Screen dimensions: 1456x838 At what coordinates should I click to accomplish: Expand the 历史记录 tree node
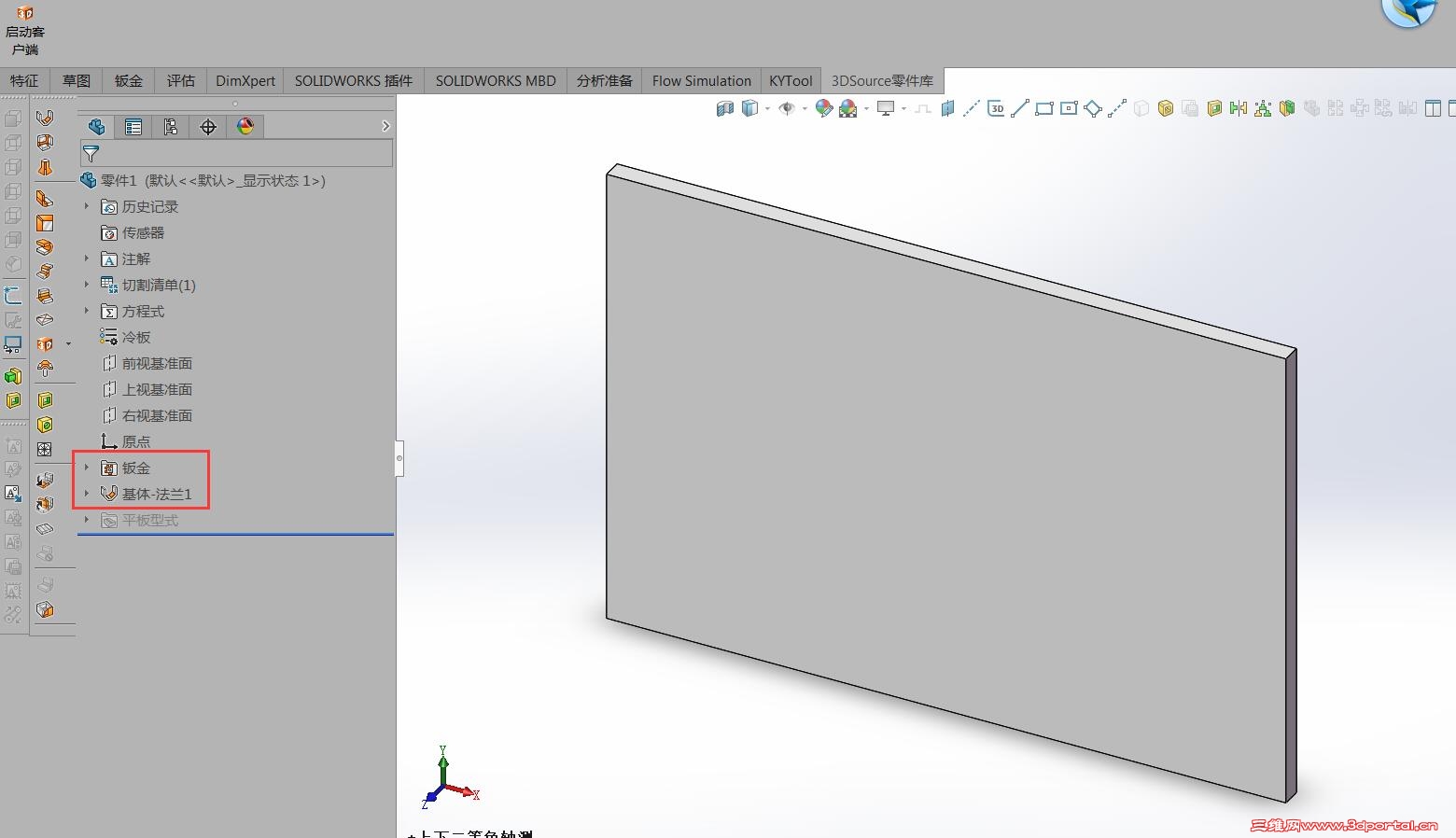pyautogui.click(x=87, y=206)
